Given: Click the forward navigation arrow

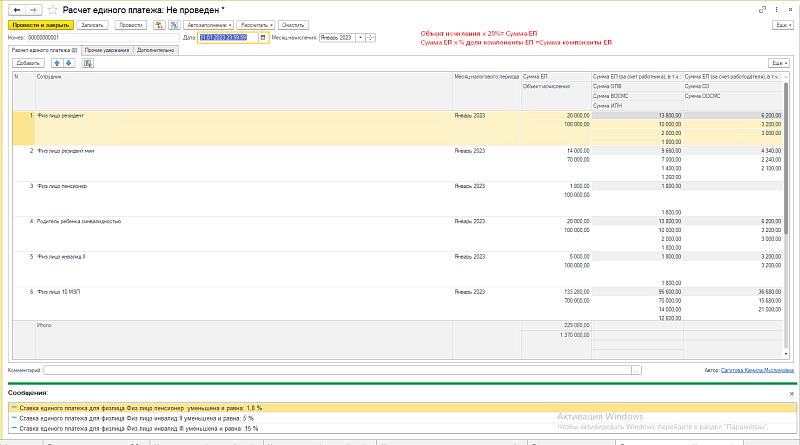Looking at the screenshot, I should pyautogui.click(x=32, y=9).
